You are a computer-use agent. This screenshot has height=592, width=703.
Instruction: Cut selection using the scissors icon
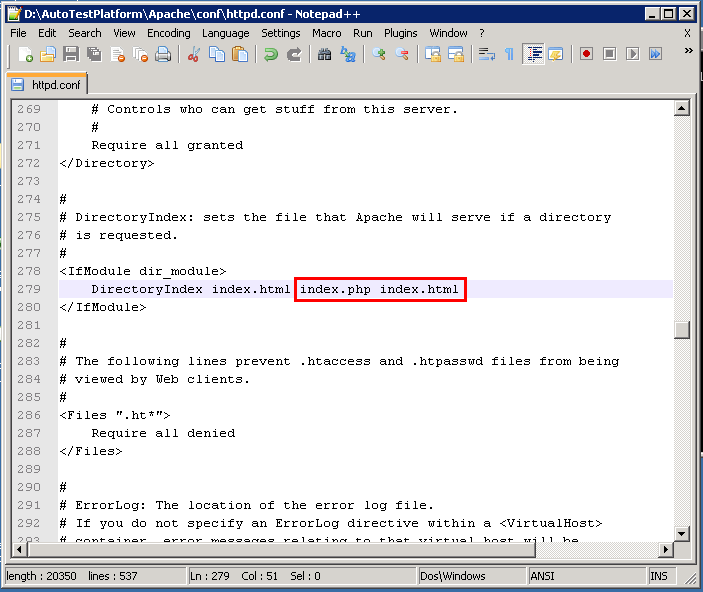coord(195,54)
